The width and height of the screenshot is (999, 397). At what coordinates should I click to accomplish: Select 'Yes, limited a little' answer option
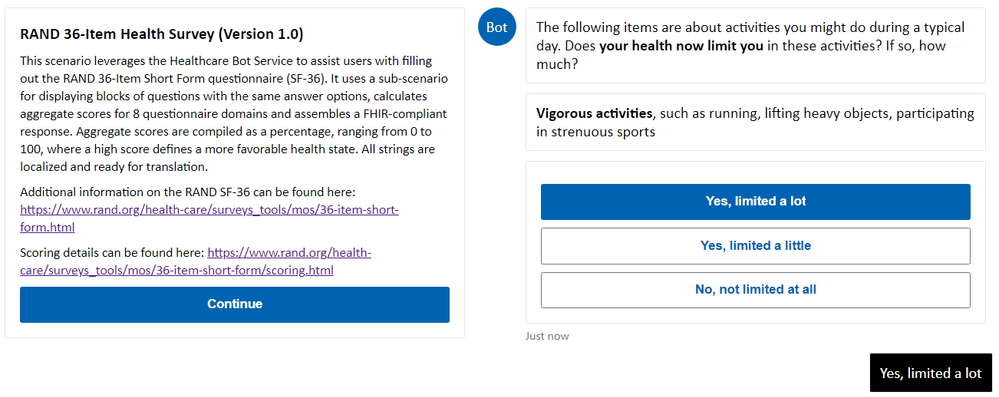(755, 246)
